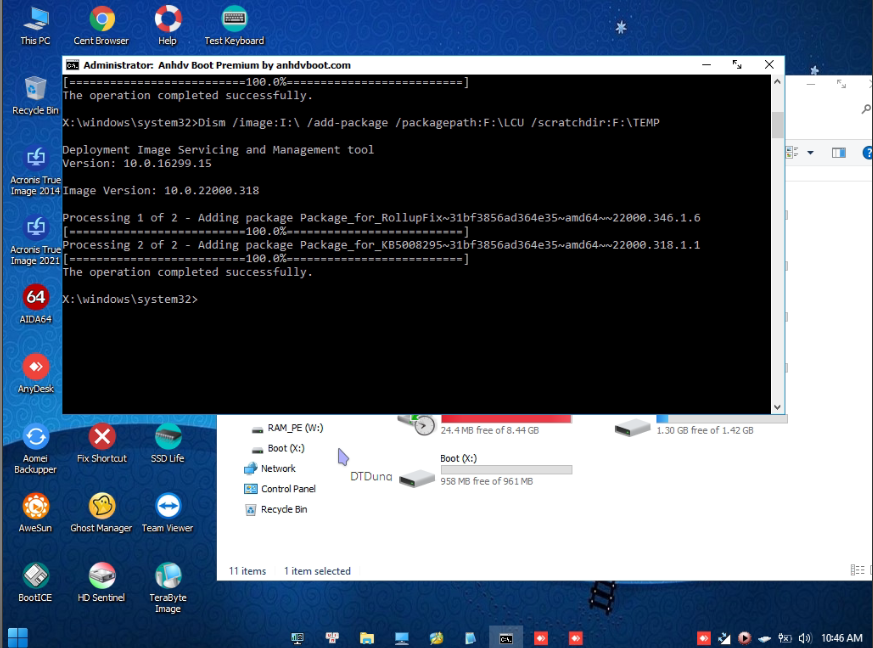The width and height of the screenshot is (873, 648).
Task: Toggle the Explorer preview pane button
Action: click(838, 153)
